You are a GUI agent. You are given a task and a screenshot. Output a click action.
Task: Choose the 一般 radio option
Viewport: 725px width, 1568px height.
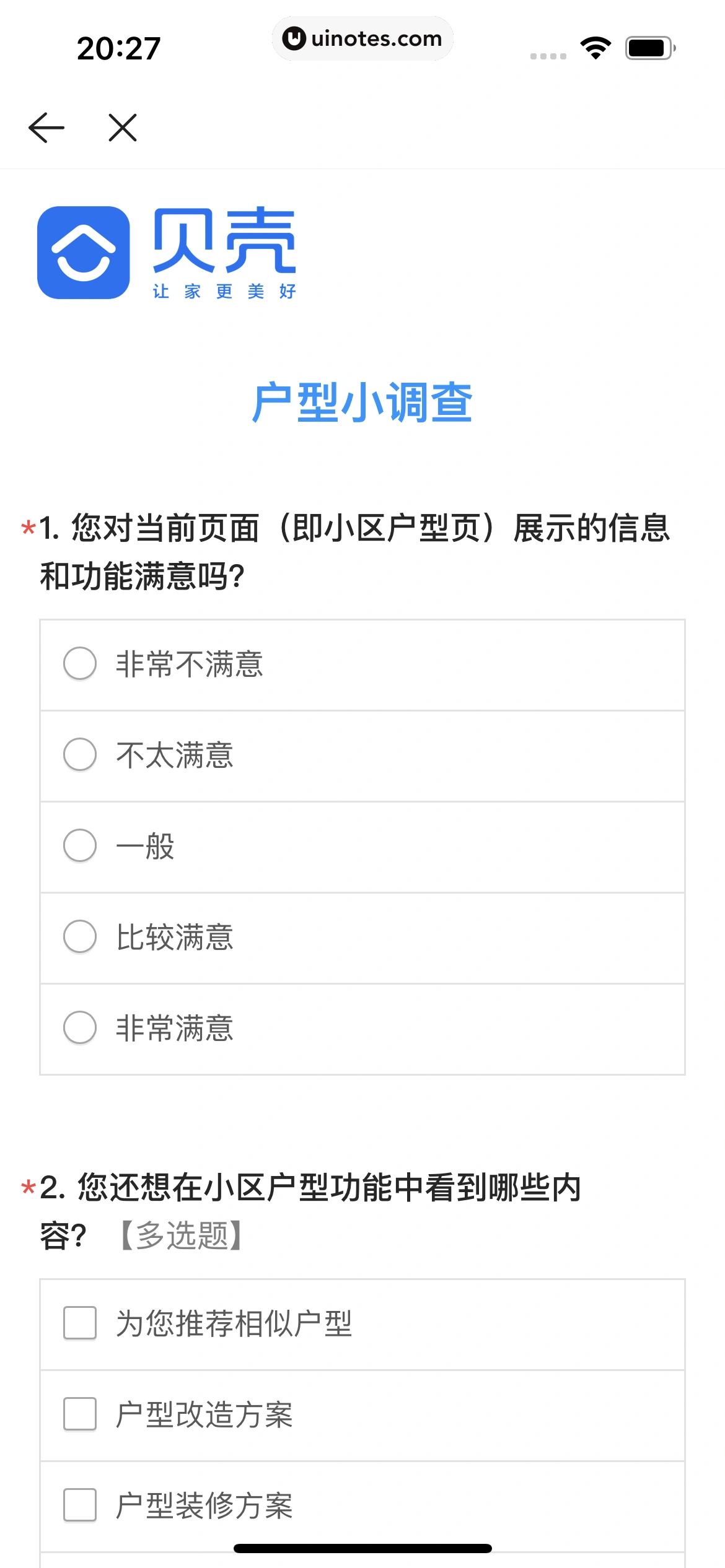[x=80, y=846]
